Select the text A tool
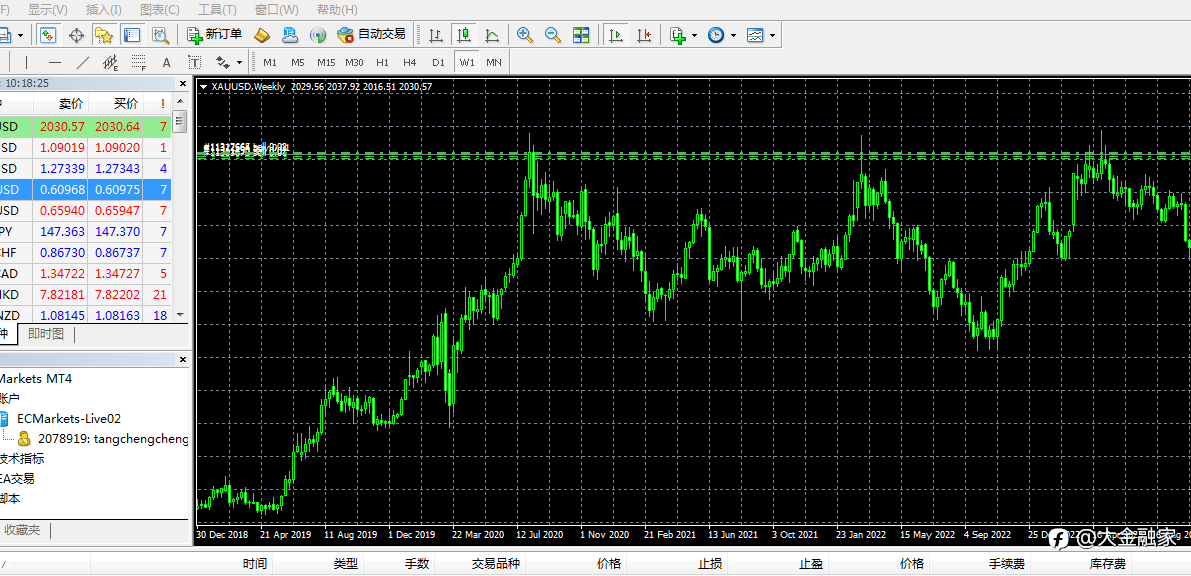The height and width of the screenshot is (576, 1191). (x=166, y=62)
